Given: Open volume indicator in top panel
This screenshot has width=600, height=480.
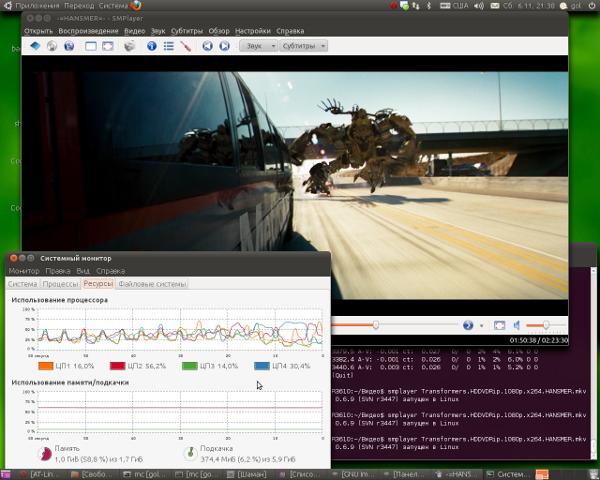Looking at the screenshot, I should (479, 6).
